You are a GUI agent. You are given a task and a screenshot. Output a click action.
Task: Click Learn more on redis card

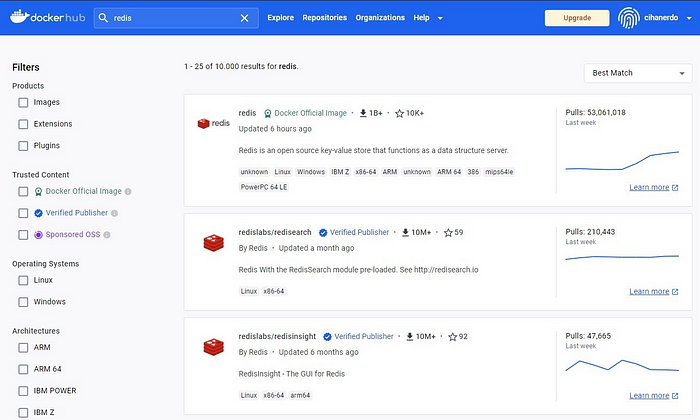(x=649, y=187)
